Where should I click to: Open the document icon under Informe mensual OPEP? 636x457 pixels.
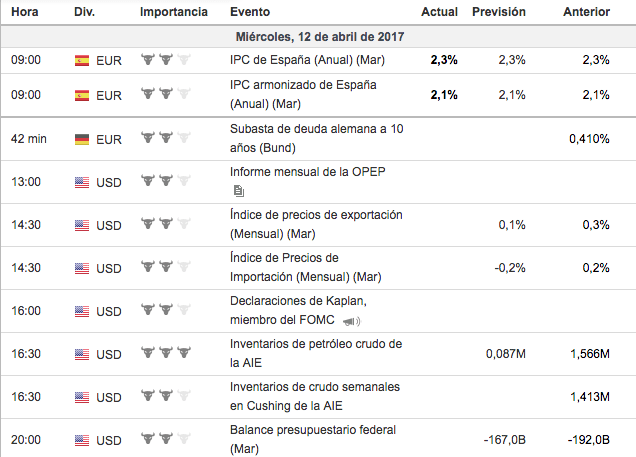click(x=238, y=190)
